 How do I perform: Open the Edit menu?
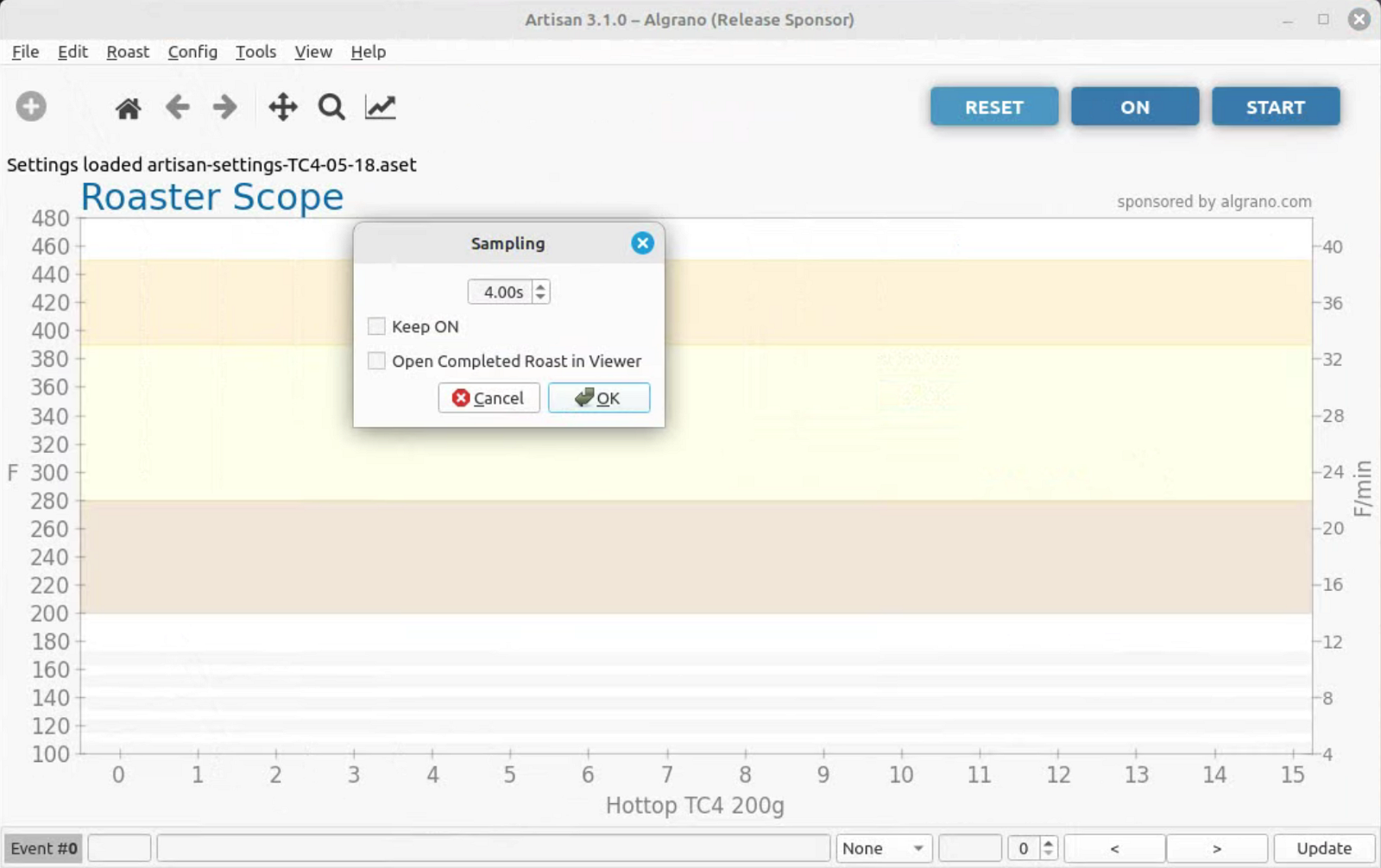click(73, 52)
